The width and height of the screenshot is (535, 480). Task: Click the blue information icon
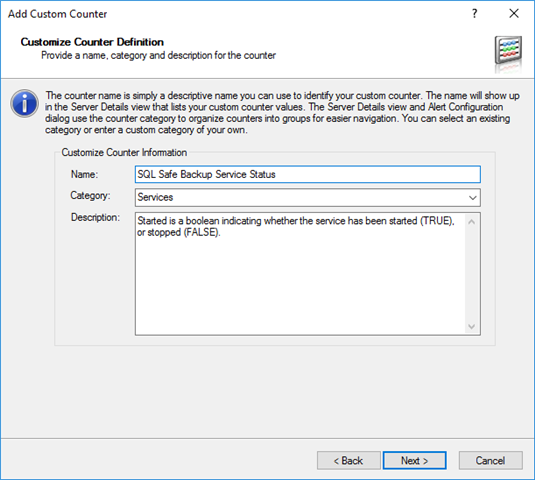pos(24,103)
